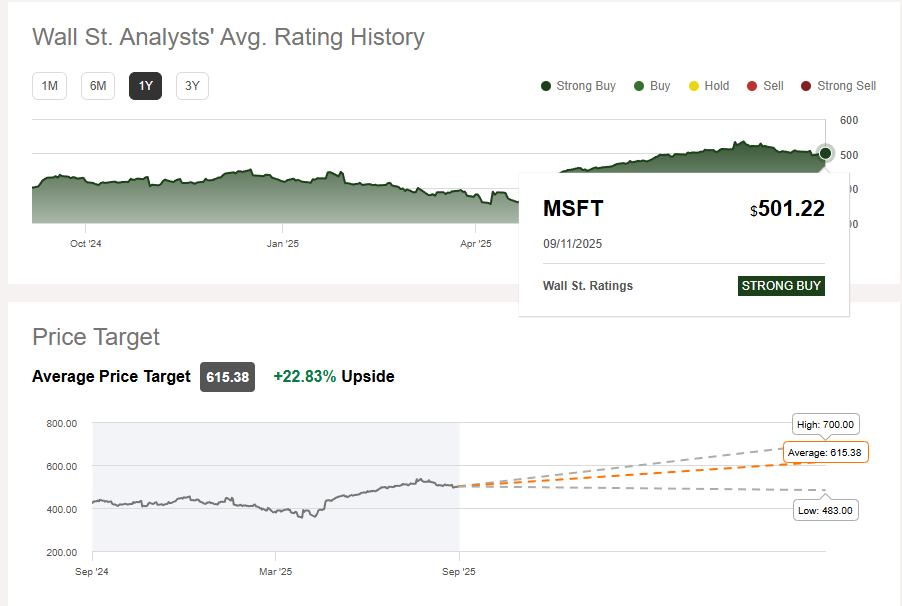Click the 615.38 average price target badge

coord(227,377)
